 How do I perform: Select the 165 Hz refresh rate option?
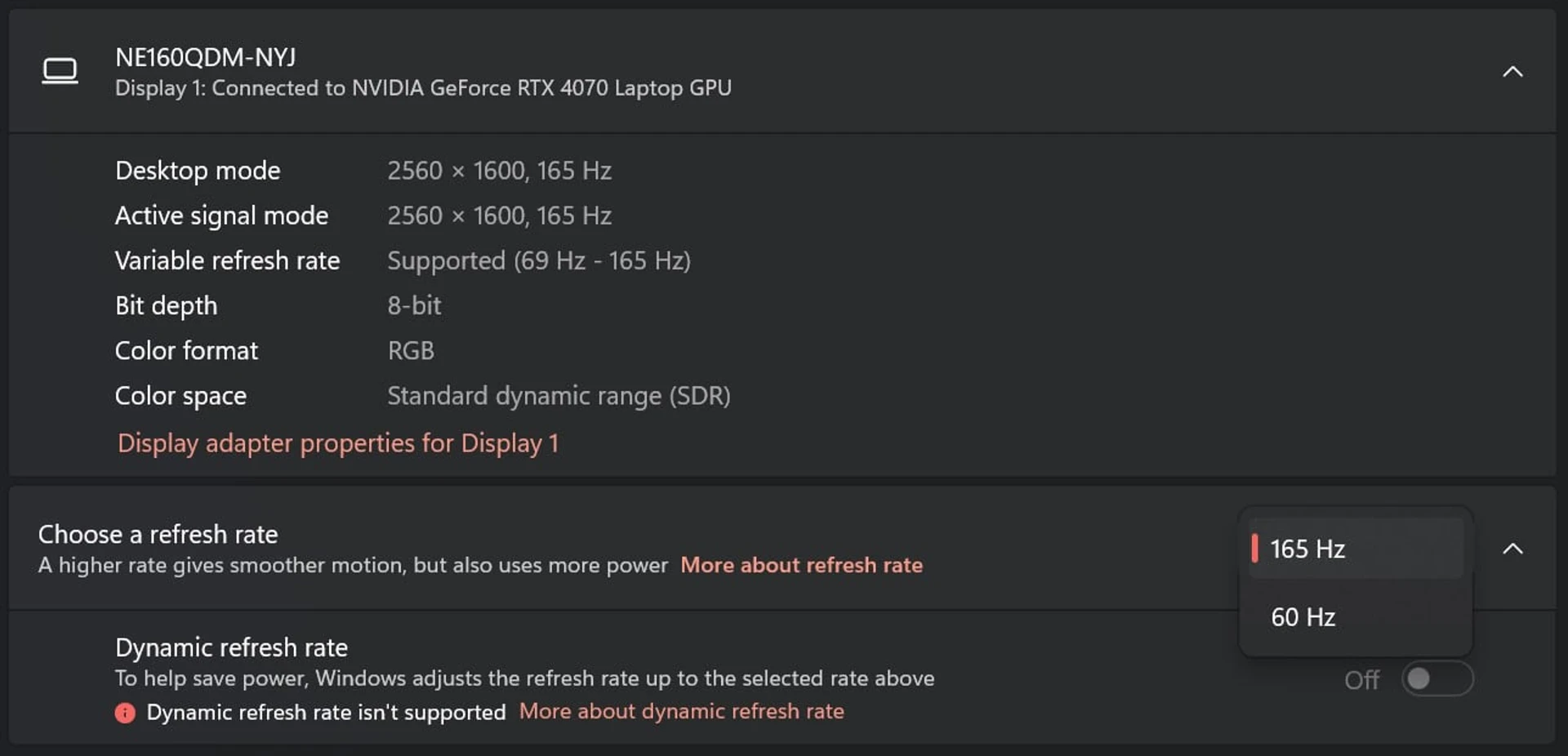pos(1356,549)
